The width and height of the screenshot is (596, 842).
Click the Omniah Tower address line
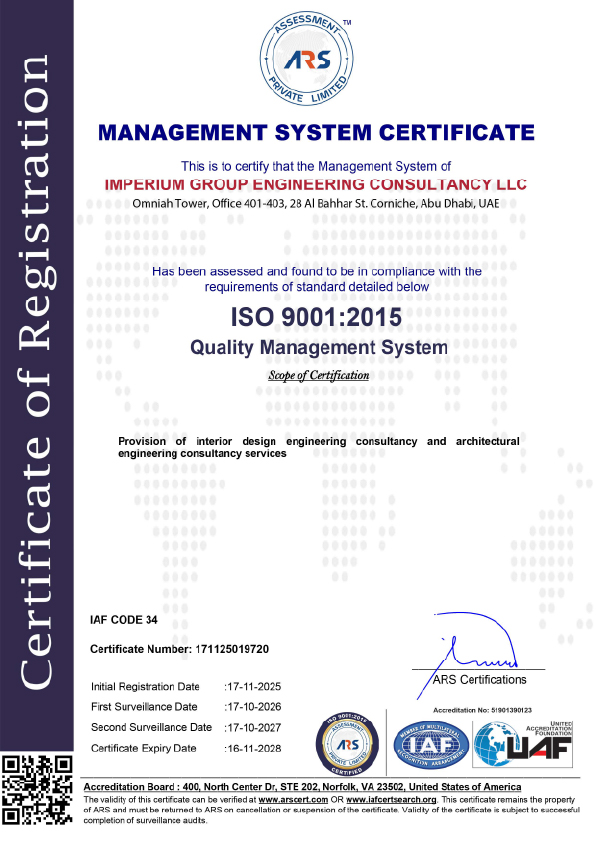click(x=316, y=204)
